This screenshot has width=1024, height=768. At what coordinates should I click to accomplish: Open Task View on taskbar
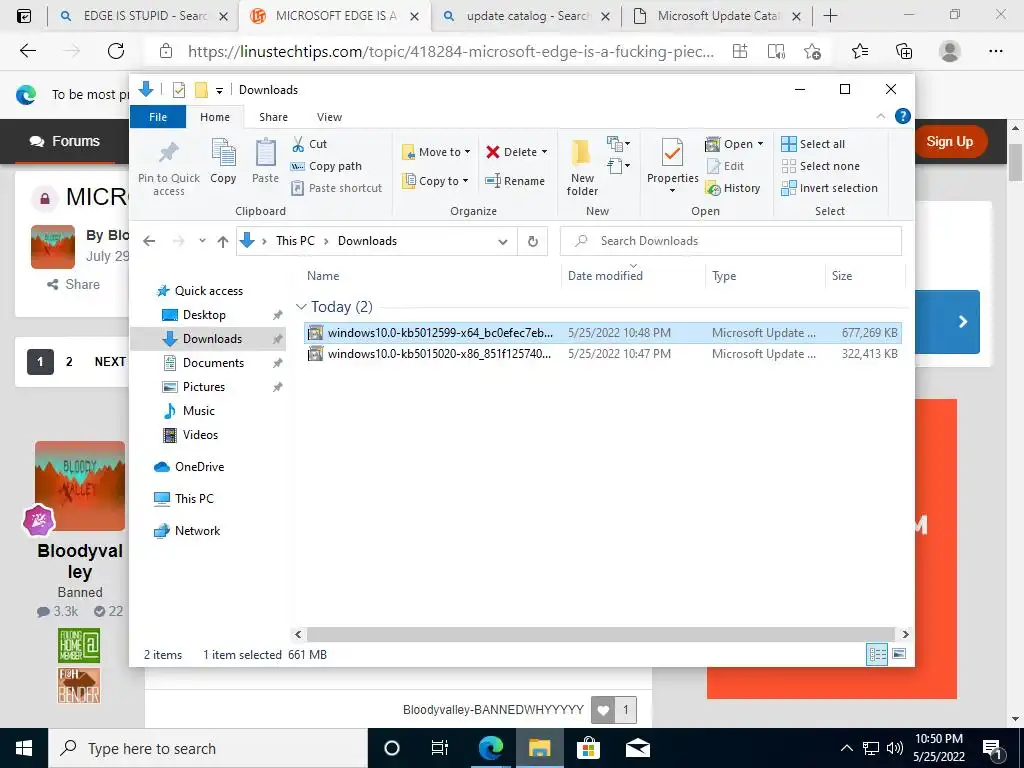point(440,748)
